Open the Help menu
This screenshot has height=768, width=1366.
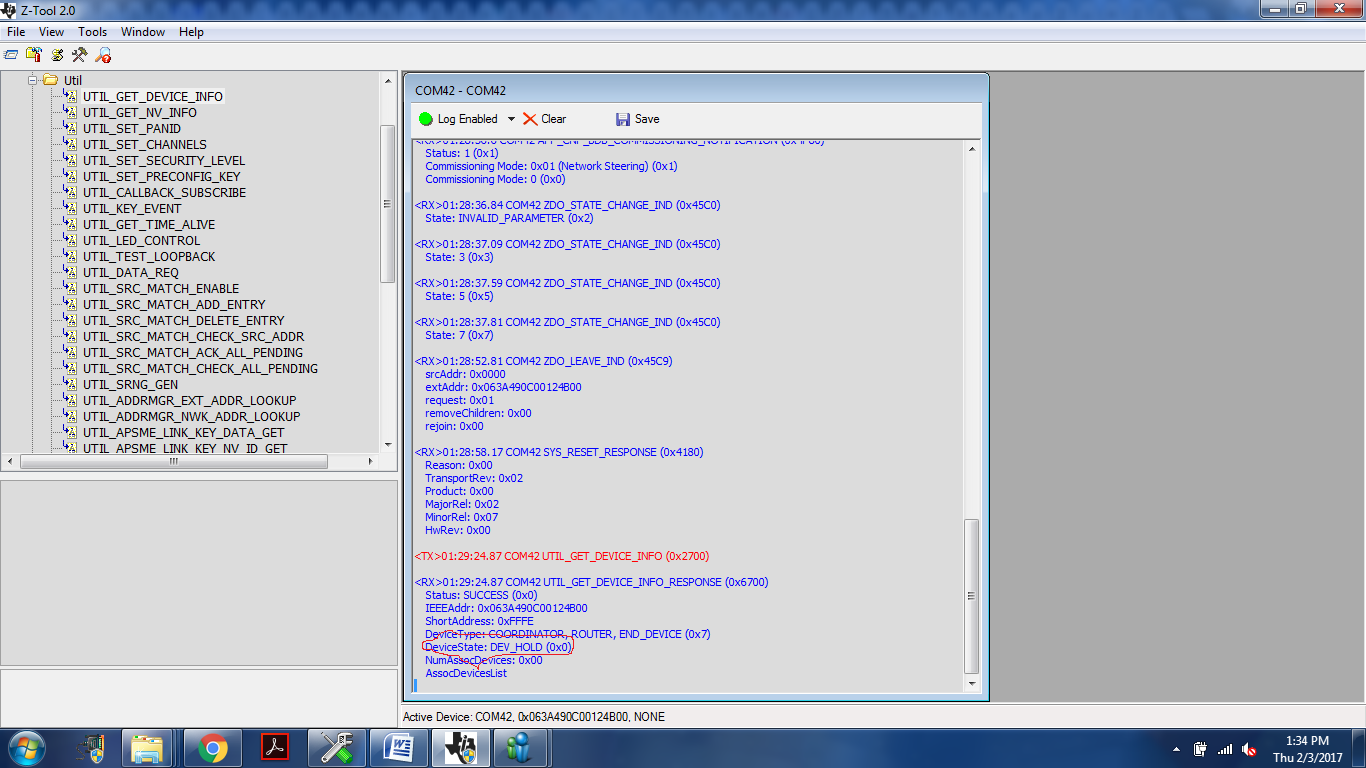191,32
